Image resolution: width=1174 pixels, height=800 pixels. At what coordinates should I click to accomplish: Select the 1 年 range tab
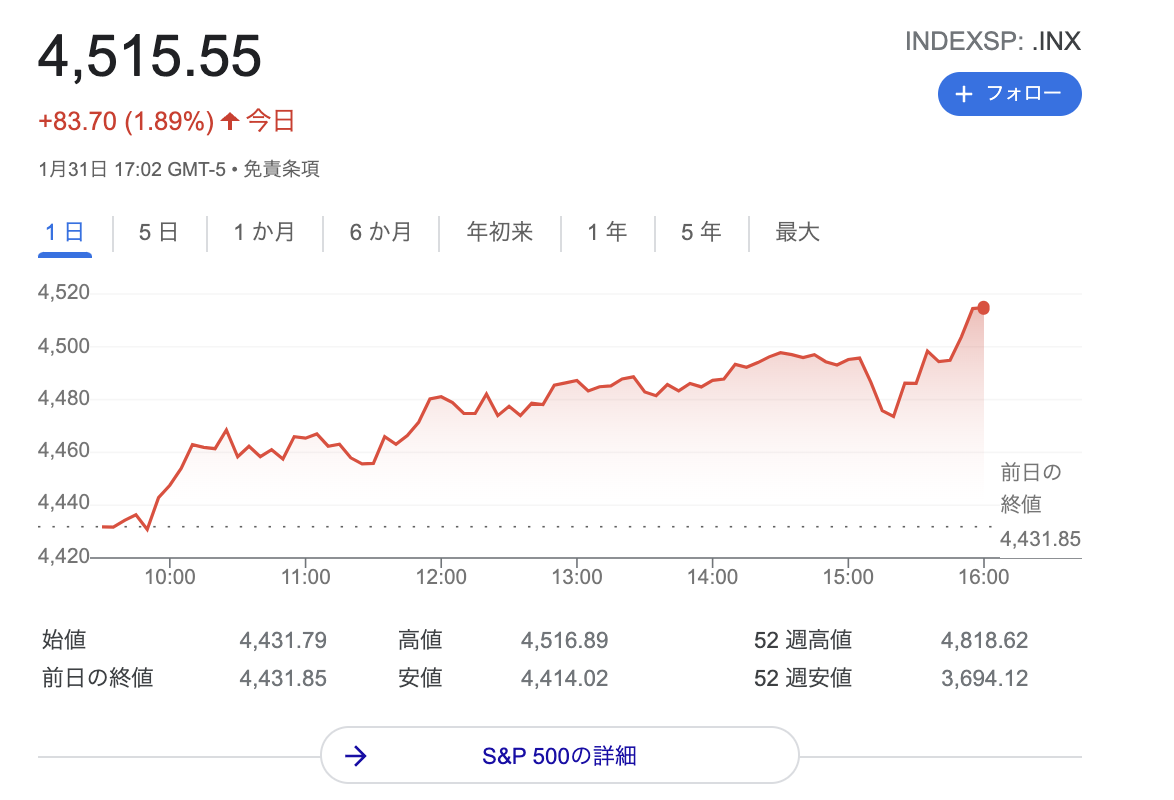(607, 232)
